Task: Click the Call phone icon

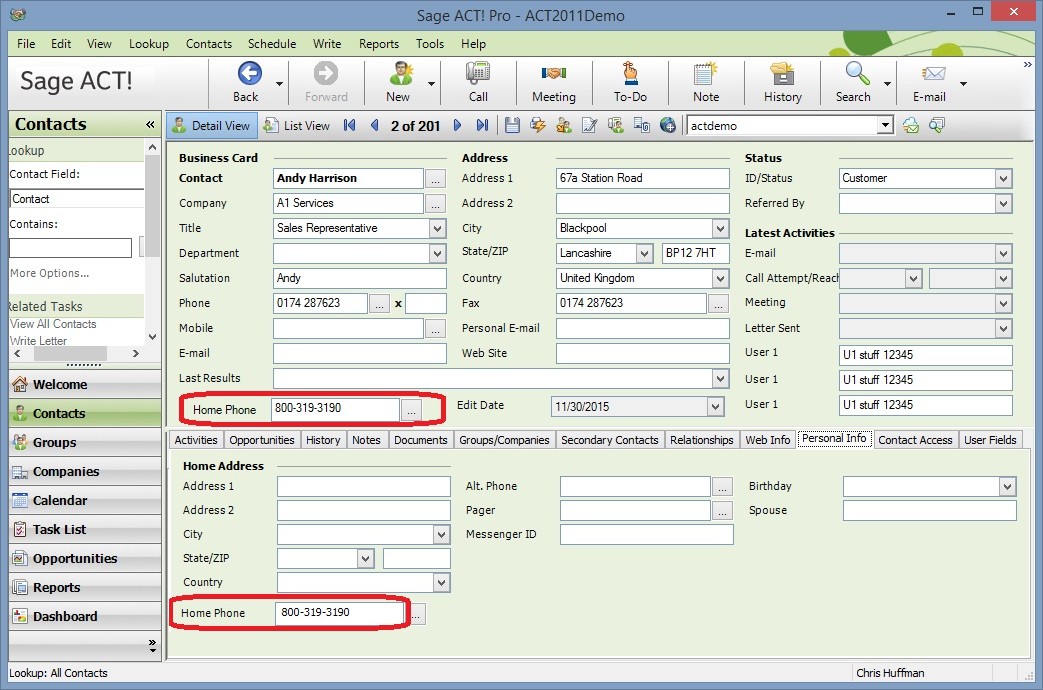Action: tap(478, 73)
